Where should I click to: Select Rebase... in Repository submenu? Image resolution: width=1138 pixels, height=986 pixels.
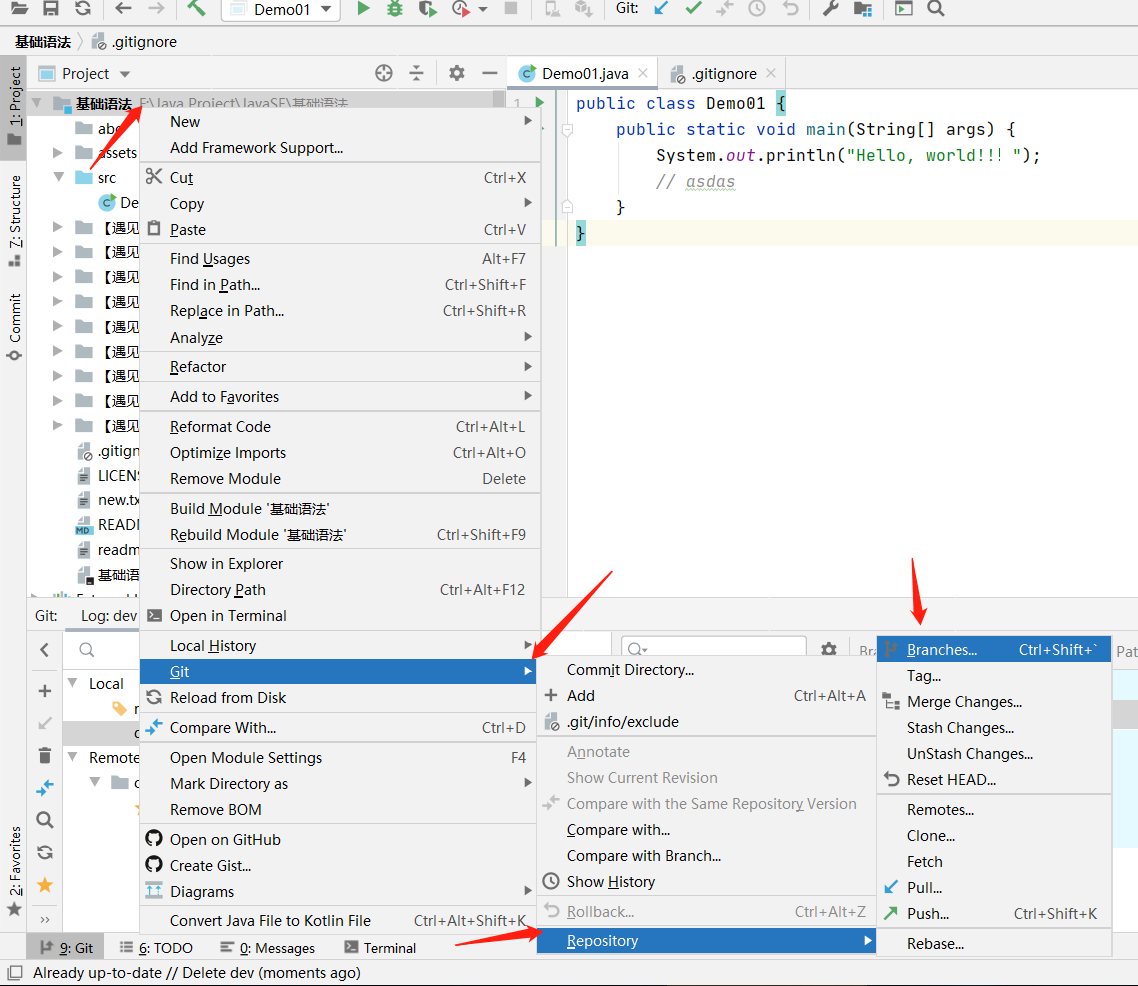tap(994, 943)
